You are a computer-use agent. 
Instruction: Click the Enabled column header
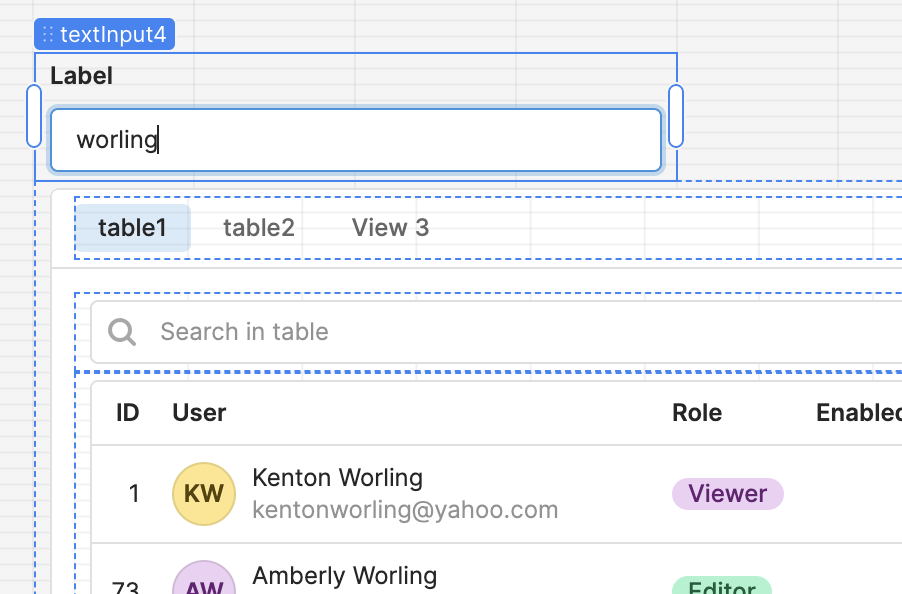[858, 413]
